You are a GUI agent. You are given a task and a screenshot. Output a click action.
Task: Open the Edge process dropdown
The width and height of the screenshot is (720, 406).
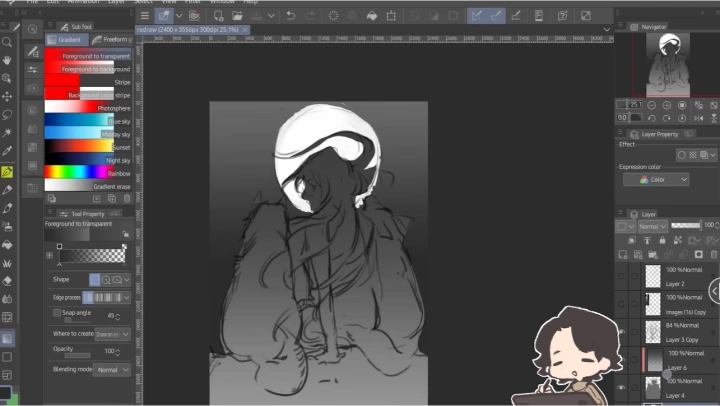(x=126, y=298)
